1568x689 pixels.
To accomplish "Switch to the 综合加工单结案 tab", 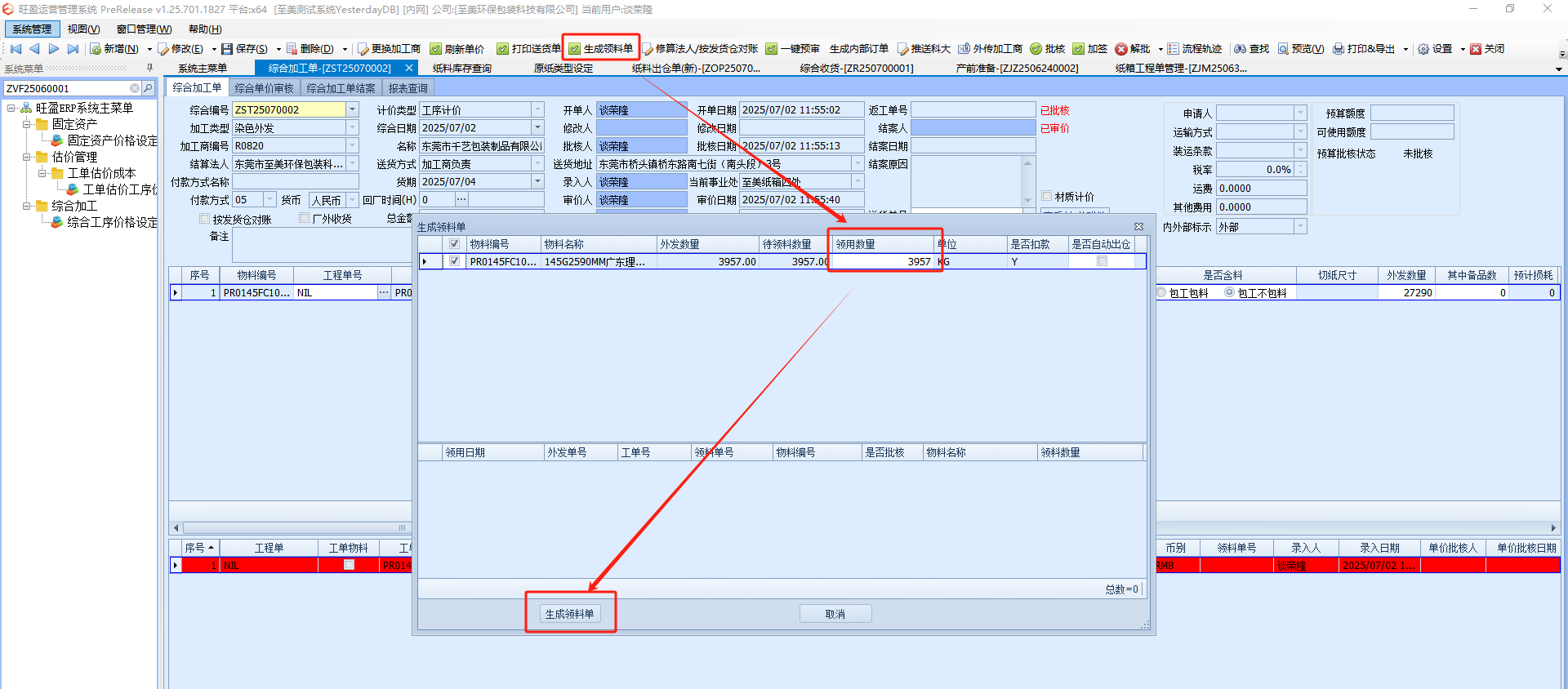I will click(341, 88).
